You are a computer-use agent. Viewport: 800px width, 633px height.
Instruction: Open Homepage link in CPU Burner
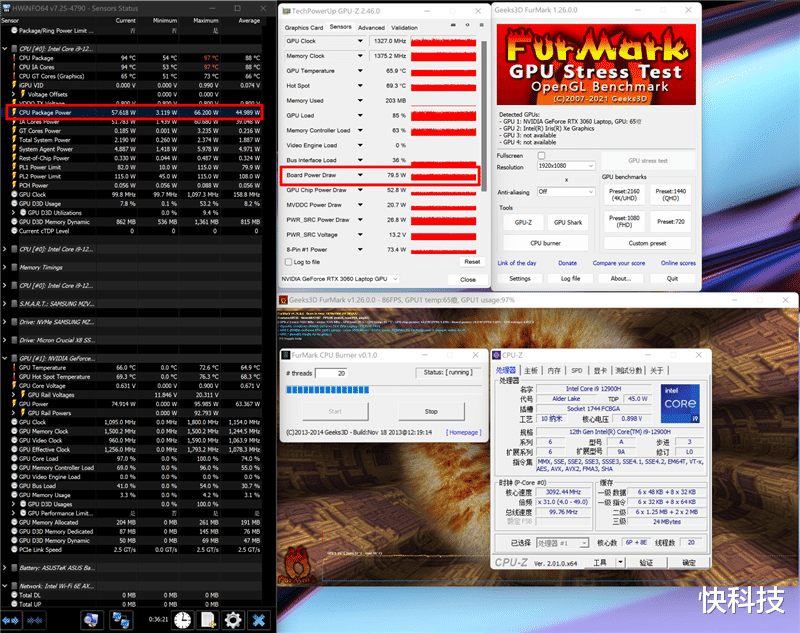coord(463,433)
